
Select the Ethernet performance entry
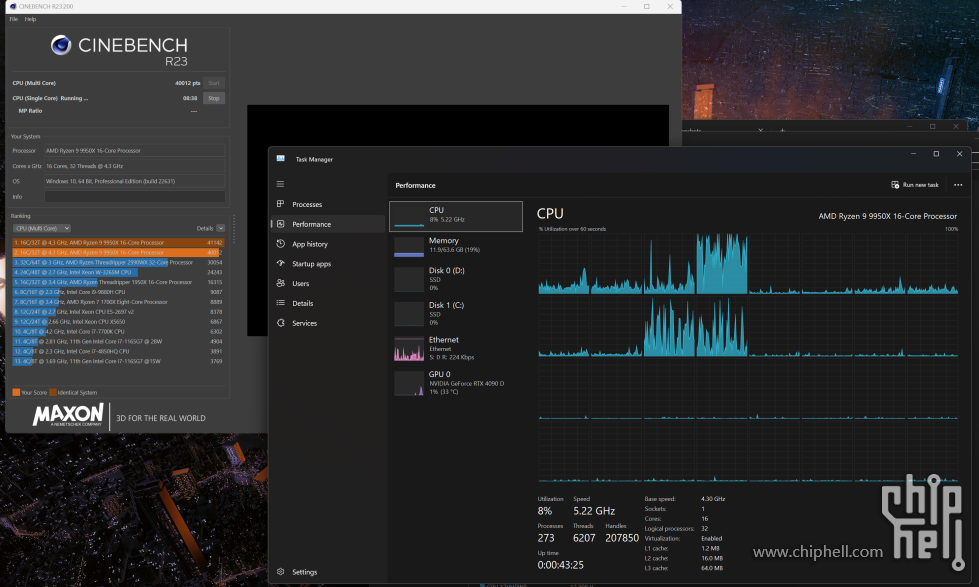(x=456, y=348)
